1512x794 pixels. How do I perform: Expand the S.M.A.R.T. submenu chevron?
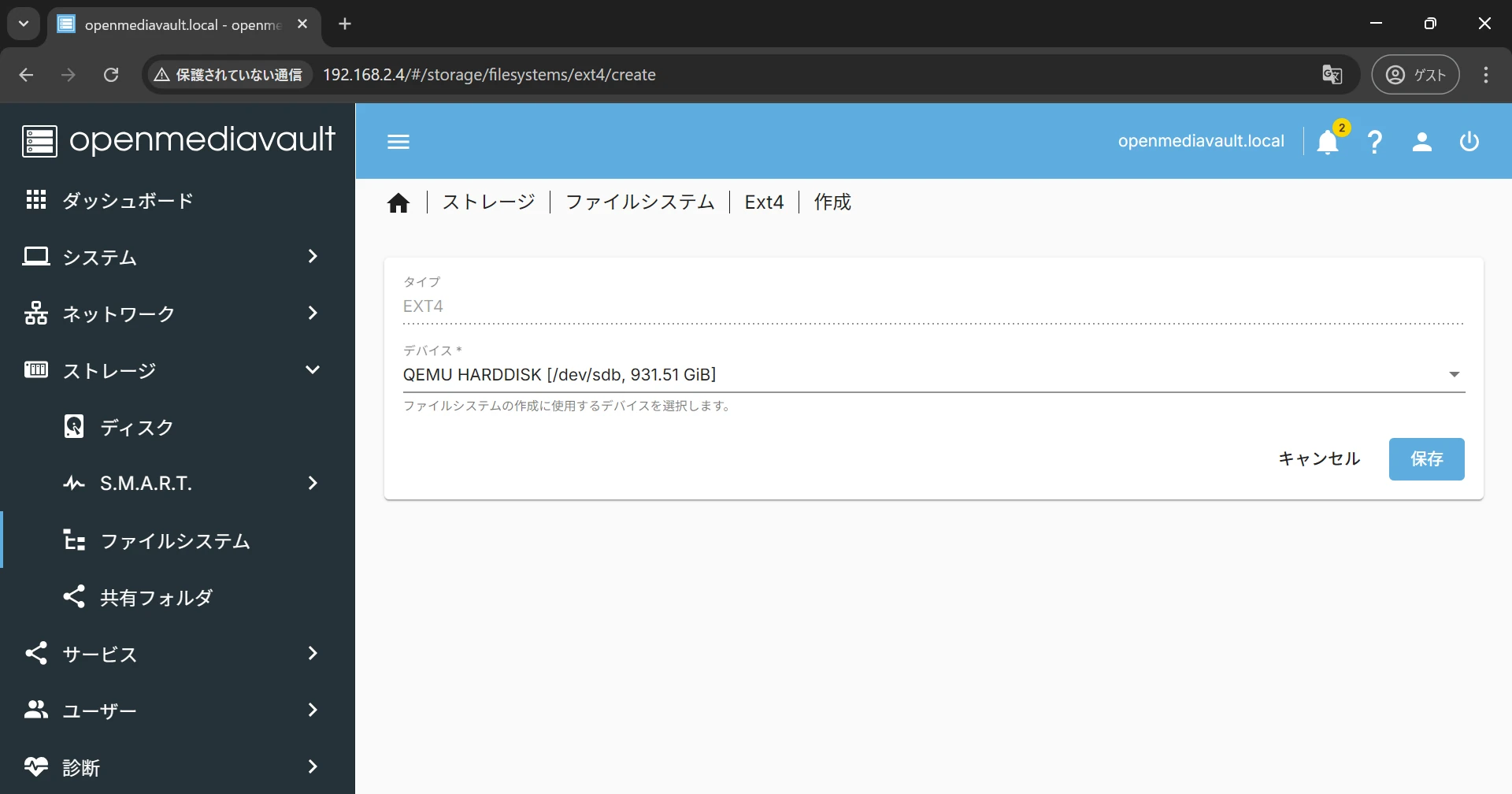[x=313, y=484]
